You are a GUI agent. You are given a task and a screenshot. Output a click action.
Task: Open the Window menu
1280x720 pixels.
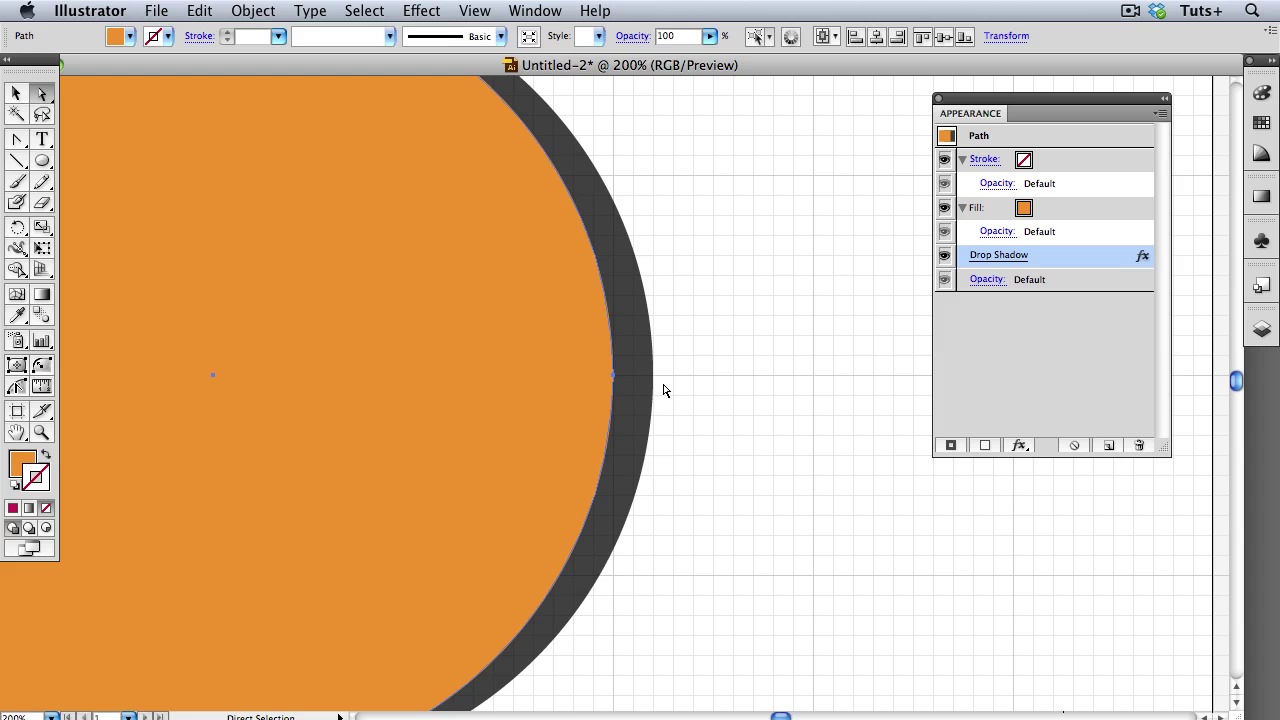click(535, 11)
